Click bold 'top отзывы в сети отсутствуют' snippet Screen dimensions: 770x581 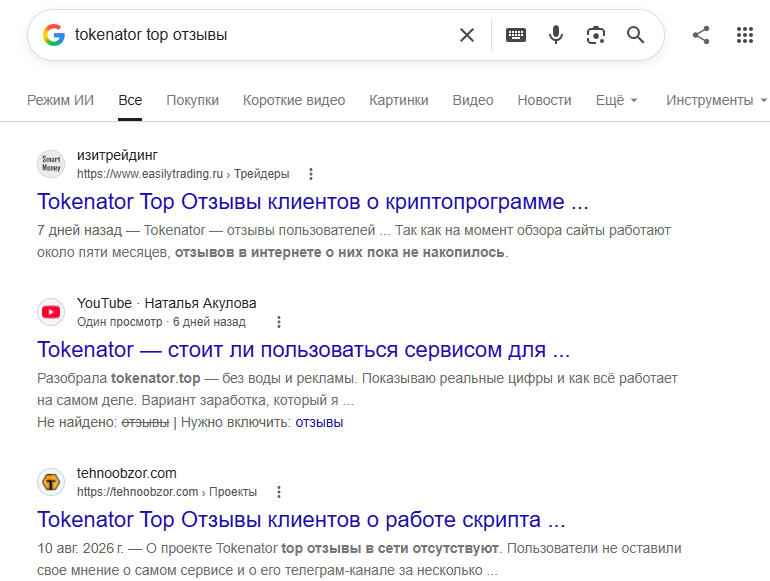coord(390,549)
